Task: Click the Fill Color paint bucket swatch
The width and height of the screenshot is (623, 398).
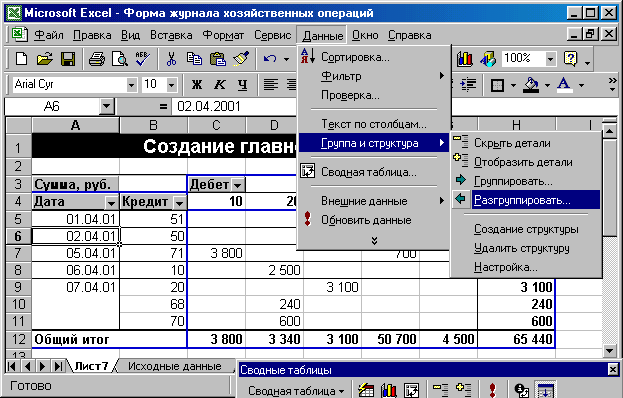Action: tap(531, 85)
